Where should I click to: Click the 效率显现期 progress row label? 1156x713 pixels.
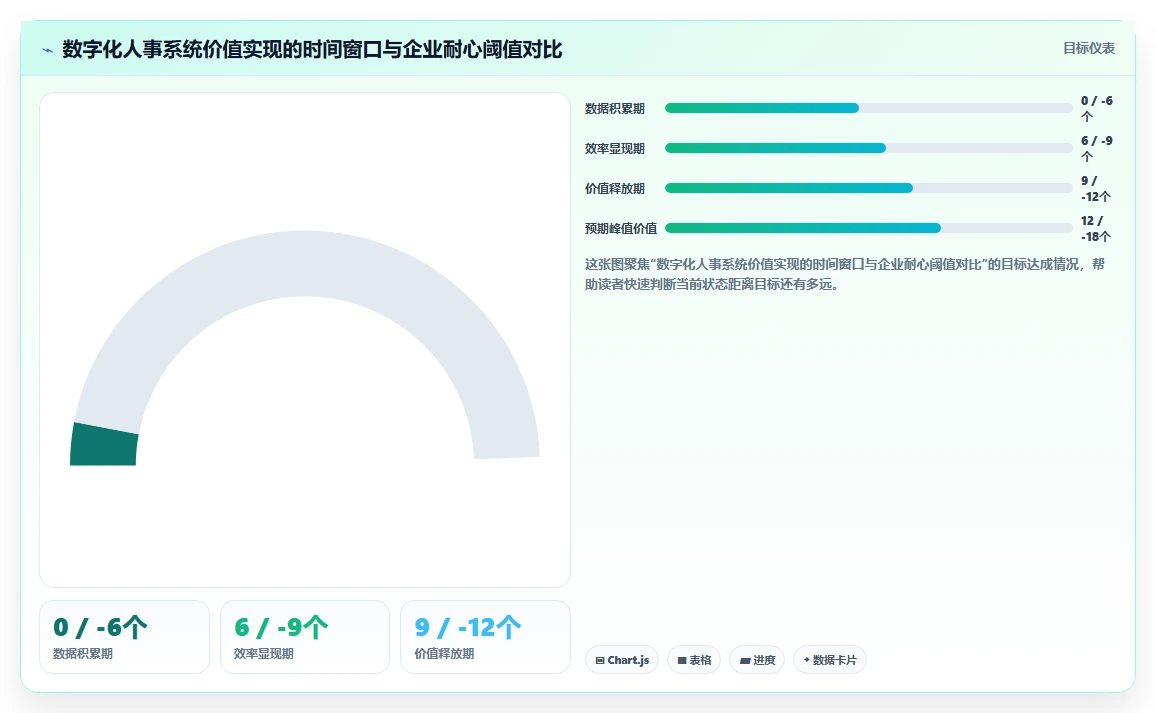[615, 148]
